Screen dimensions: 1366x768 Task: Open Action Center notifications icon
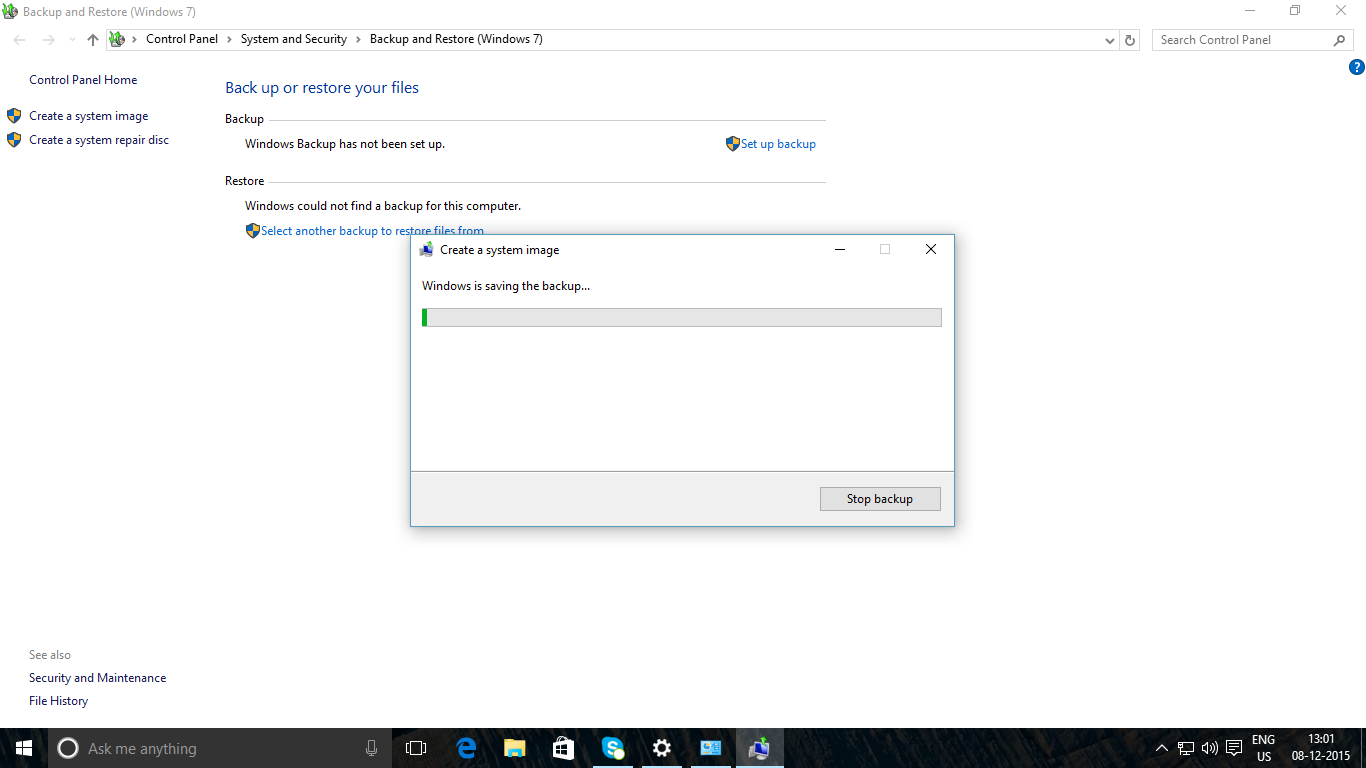1234,748
